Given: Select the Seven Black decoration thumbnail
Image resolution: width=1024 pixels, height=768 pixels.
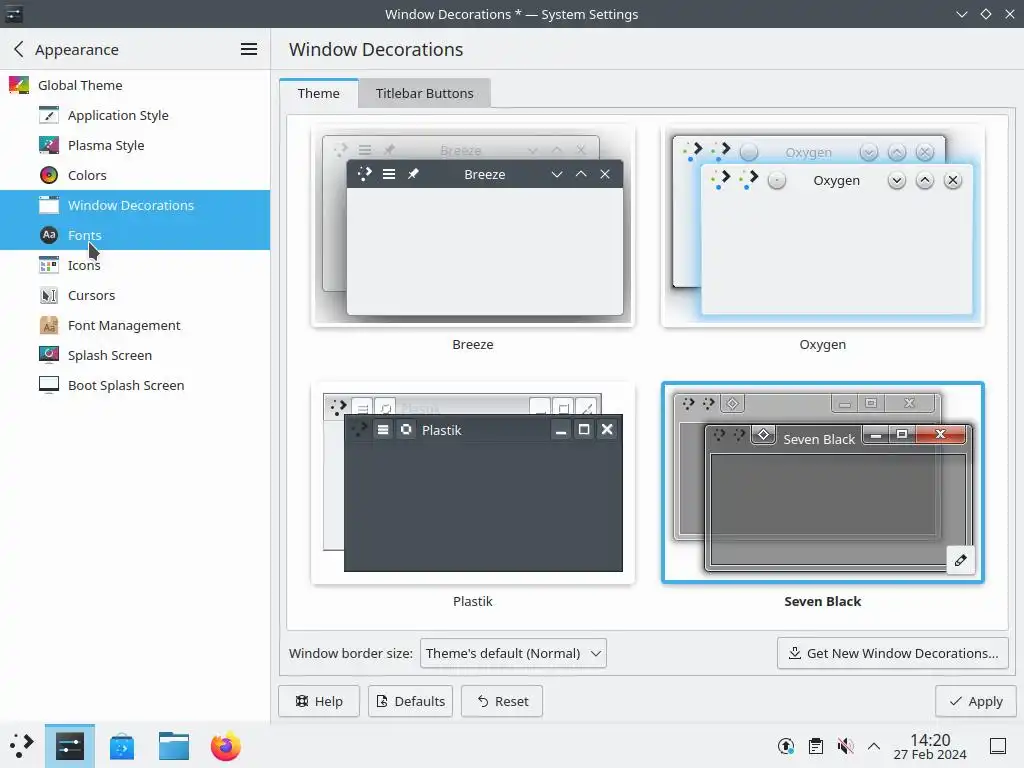Looking at the screenshot, I should pyautogui.click(x=823, y=483).
